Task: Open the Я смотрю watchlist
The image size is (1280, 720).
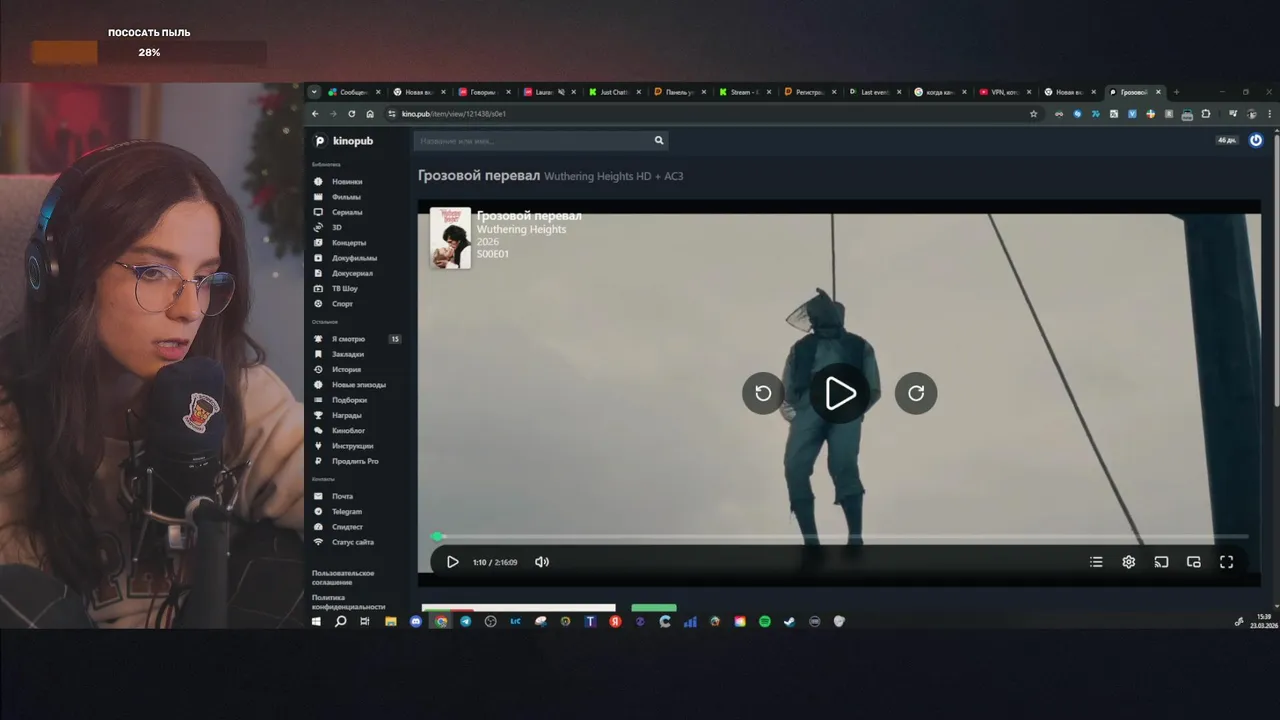Action: point(348,339)
